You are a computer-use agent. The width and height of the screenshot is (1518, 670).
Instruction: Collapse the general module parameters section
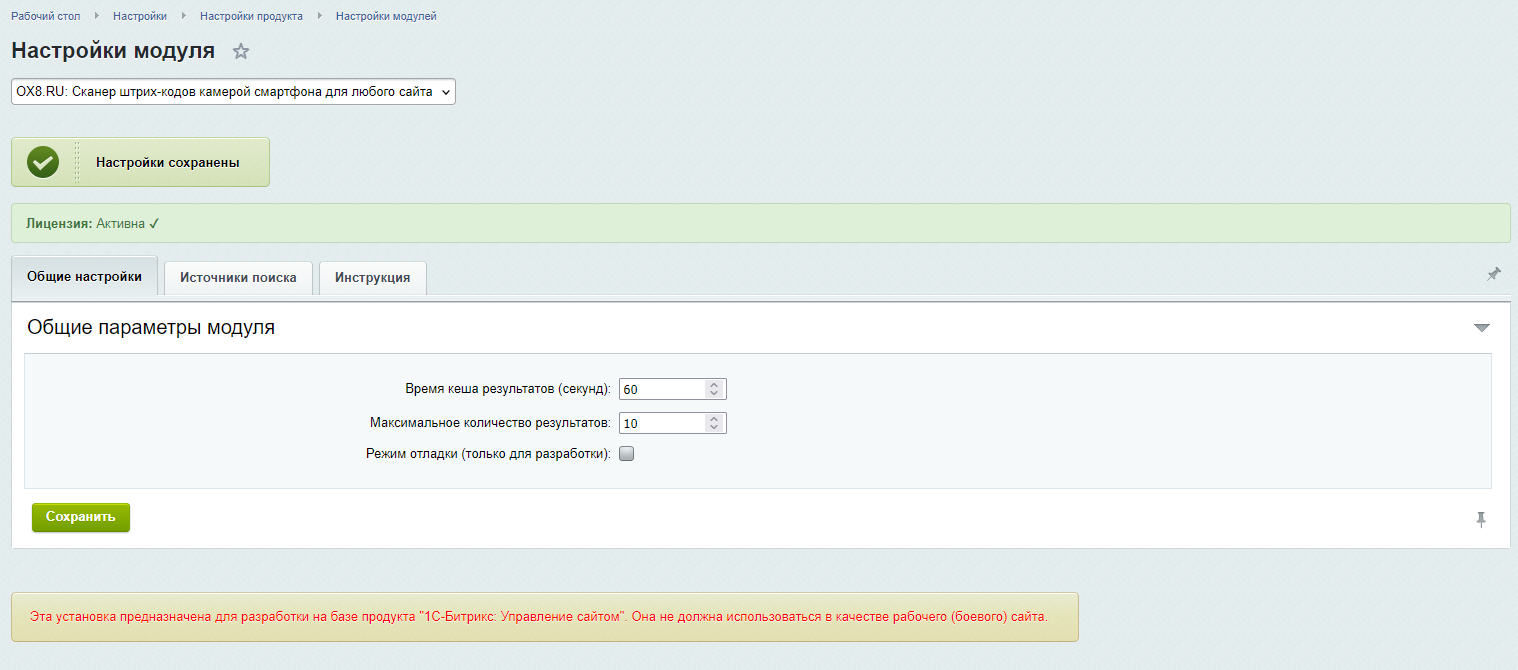coord(1481,328)
